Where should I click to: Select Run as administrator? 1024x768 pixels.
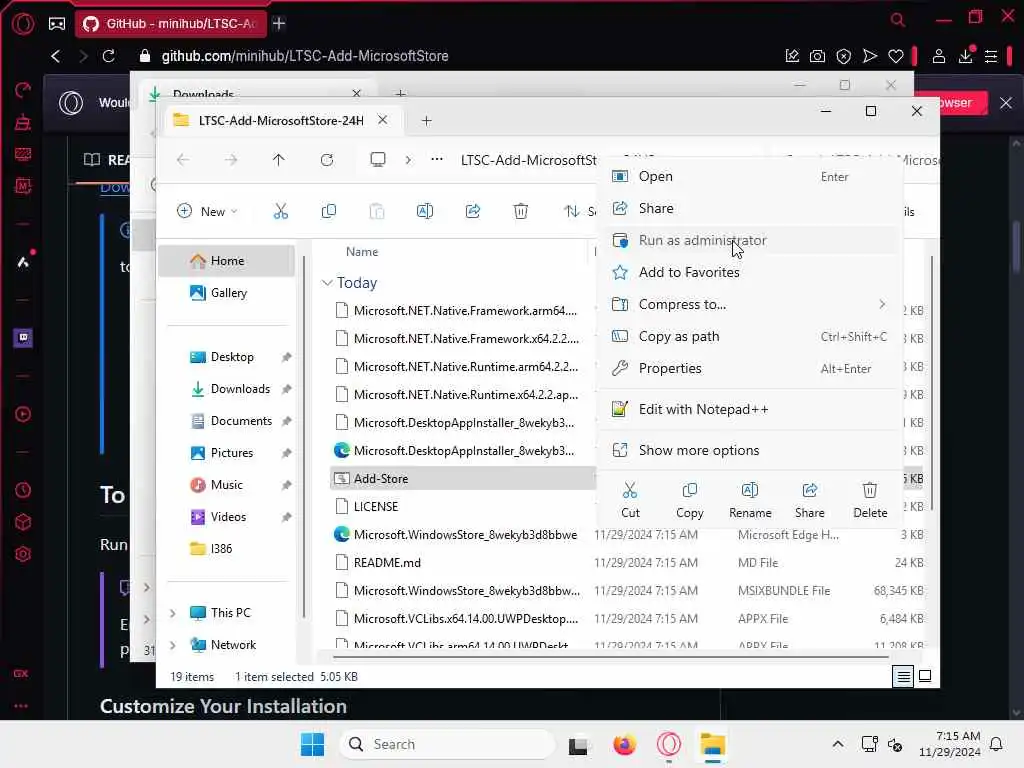750,240
